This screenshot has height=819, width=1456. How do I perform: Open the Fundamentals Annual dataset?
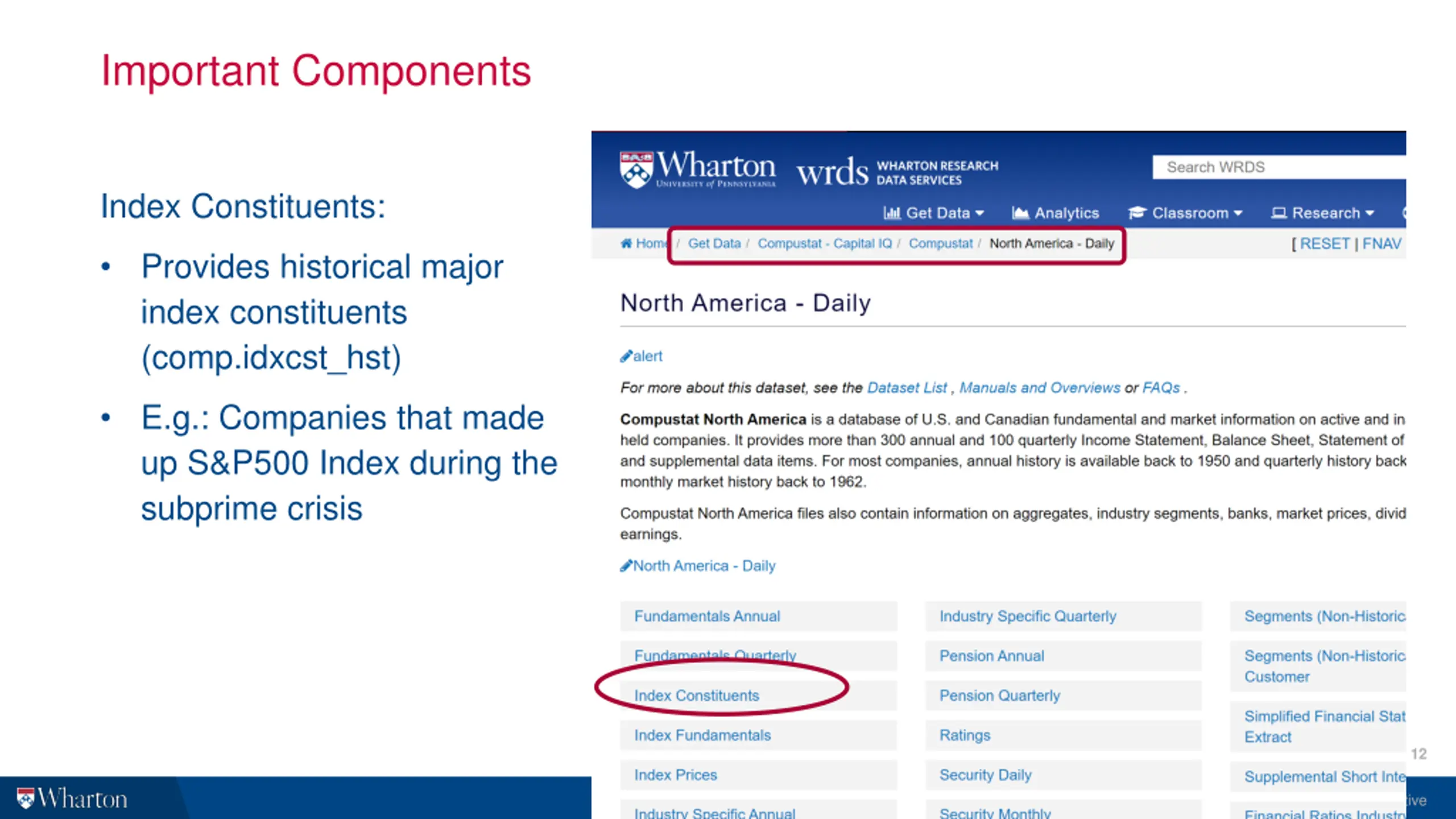coord(707,616)
